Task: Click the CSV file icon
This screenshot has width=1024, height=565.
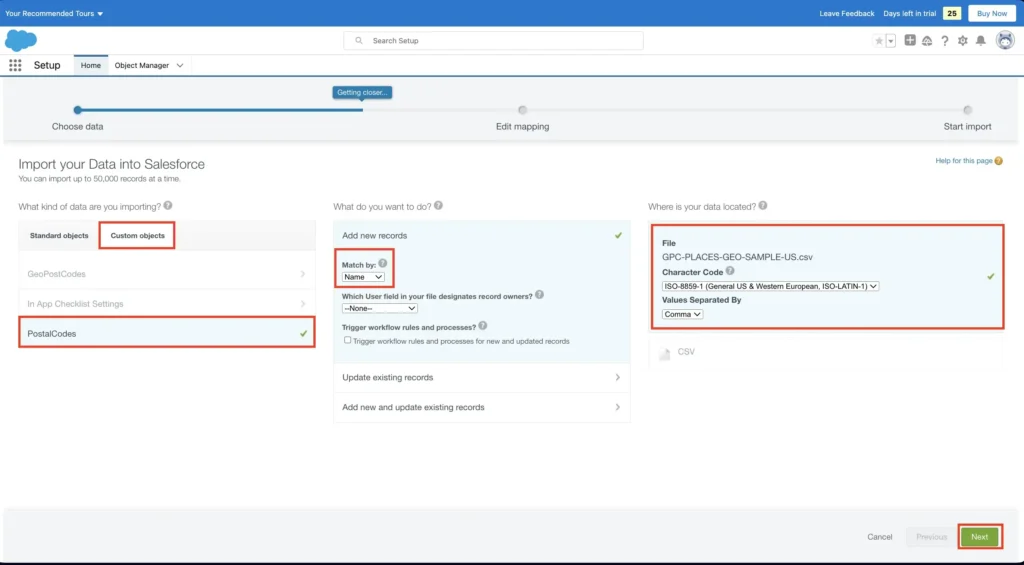Action: point(665,353)
